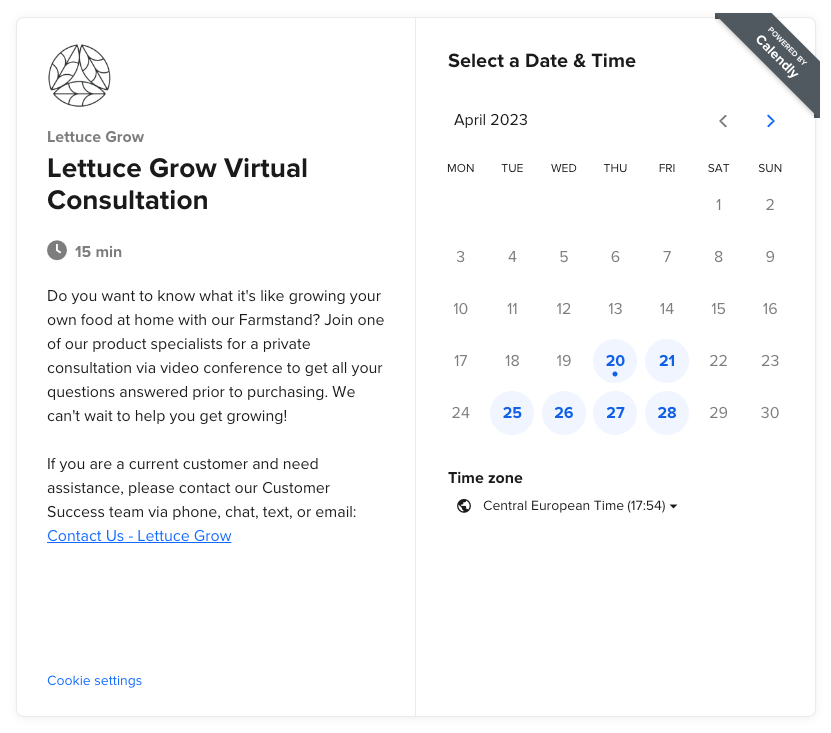
Task: Select Thursday April 27
Action: (x=615, y=413)
